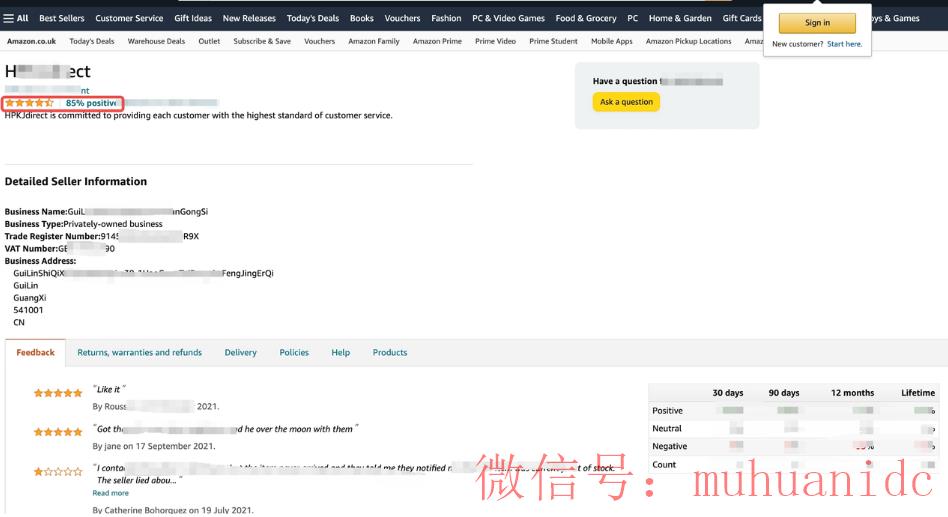Go to Best Sellers in top navigation
The width and height of the screenshot is (948, 517).
[x=62, y=18]
